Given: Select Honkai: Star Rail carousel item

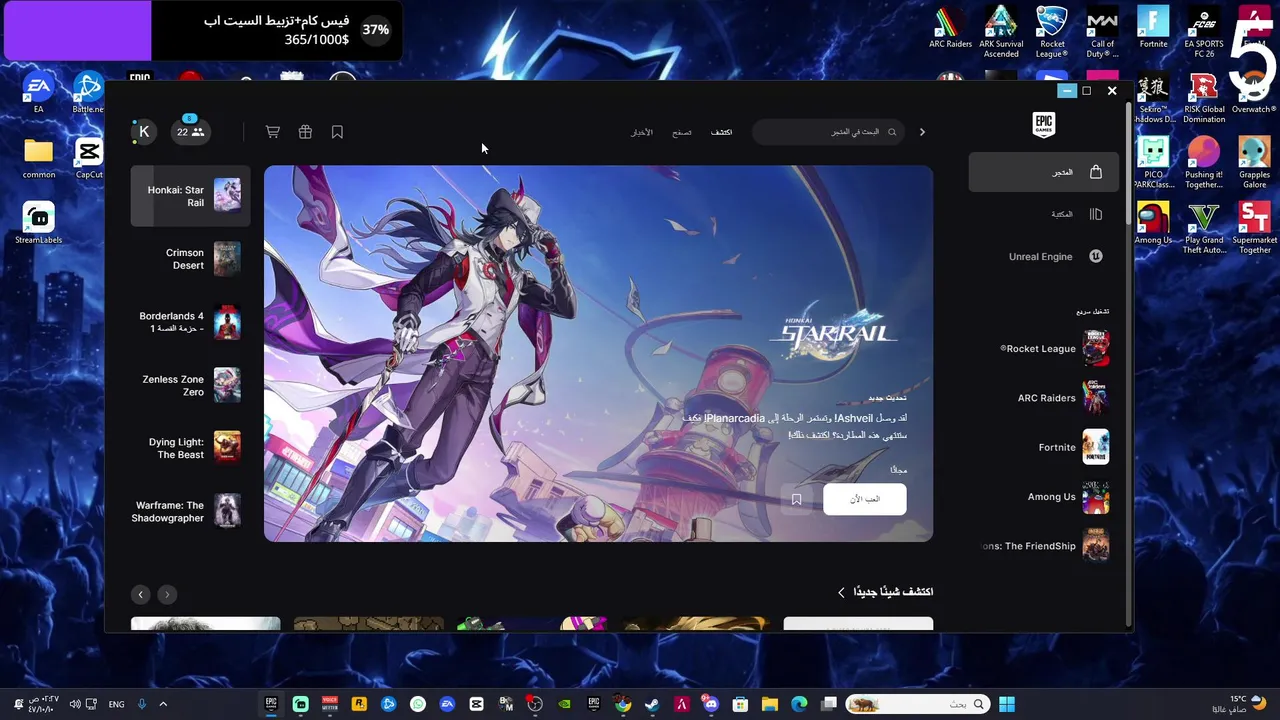Looking at the screenshot, I should 190,196.
